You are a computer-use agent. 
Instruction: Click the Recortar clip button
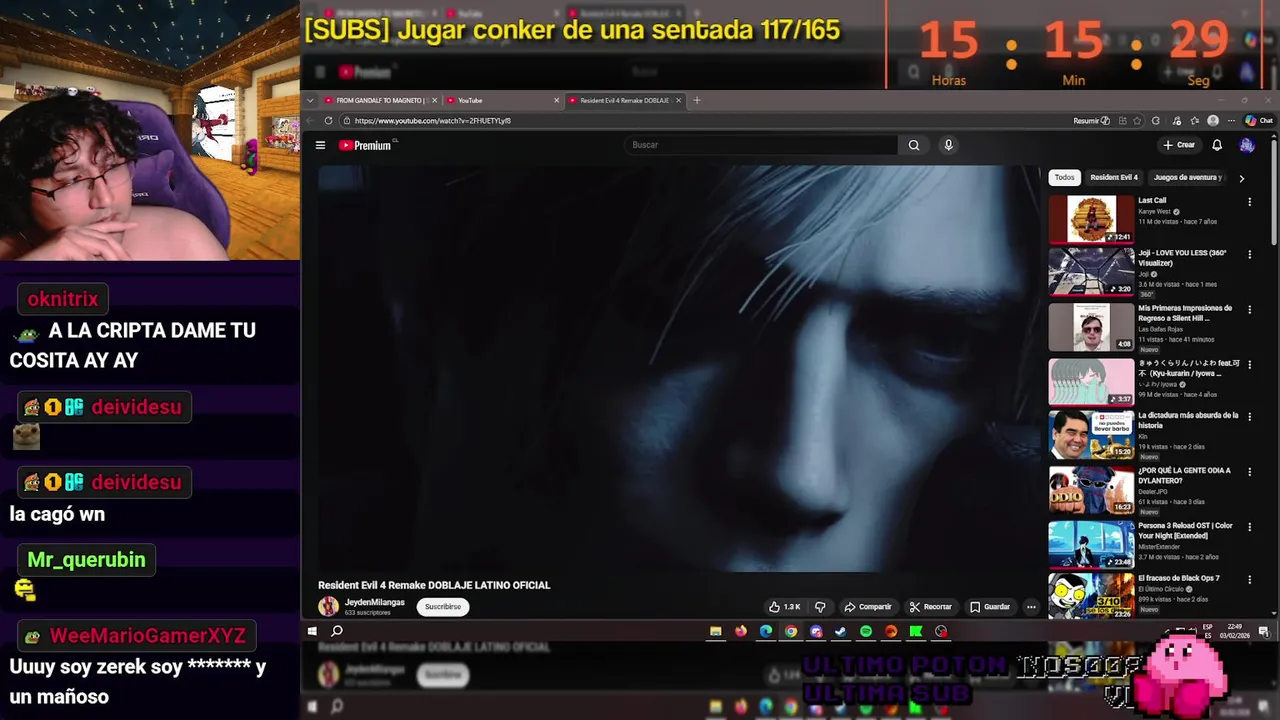point(931,607)
